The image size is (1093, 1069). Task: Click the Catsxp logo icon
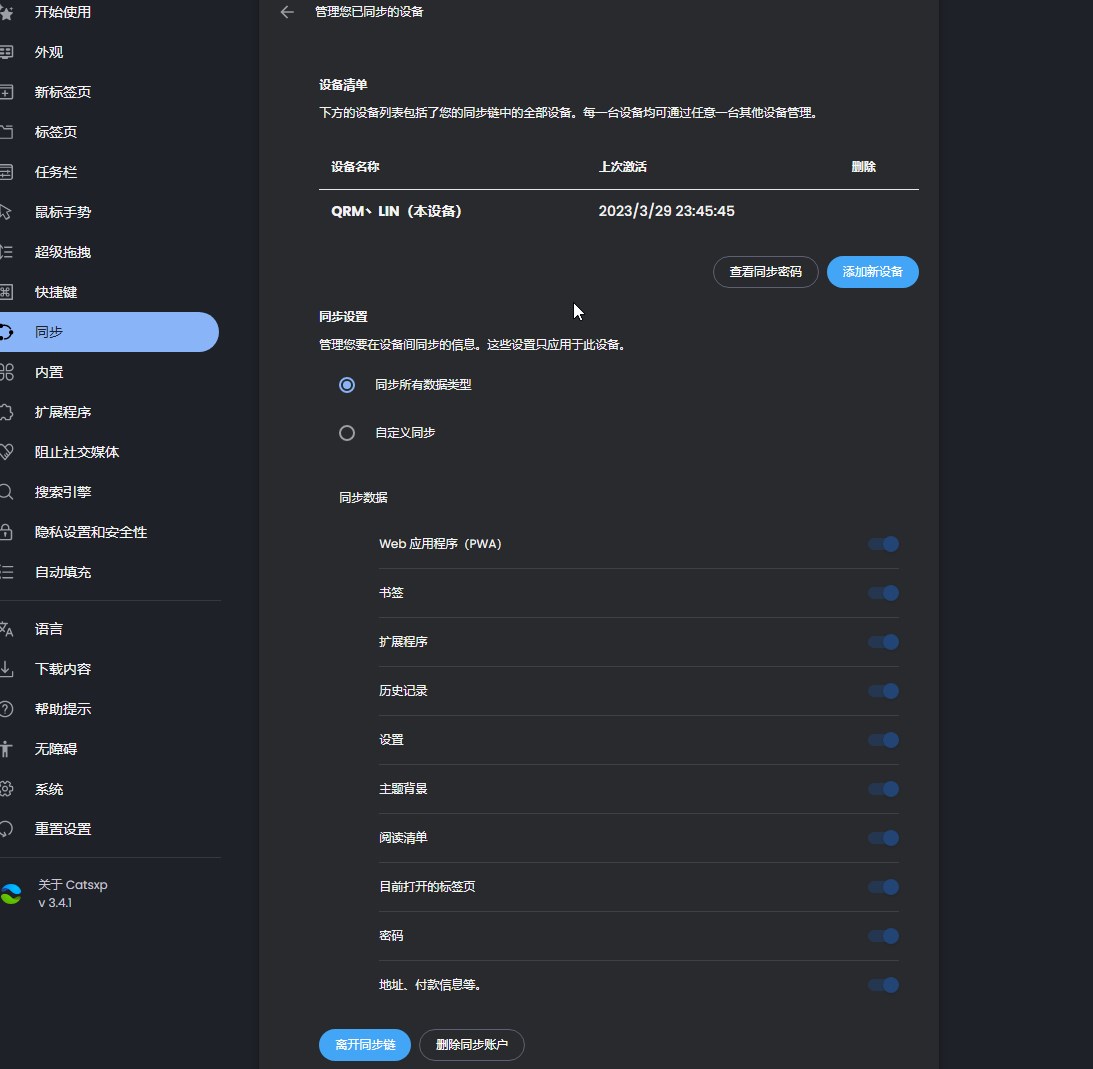pos(11,894)
